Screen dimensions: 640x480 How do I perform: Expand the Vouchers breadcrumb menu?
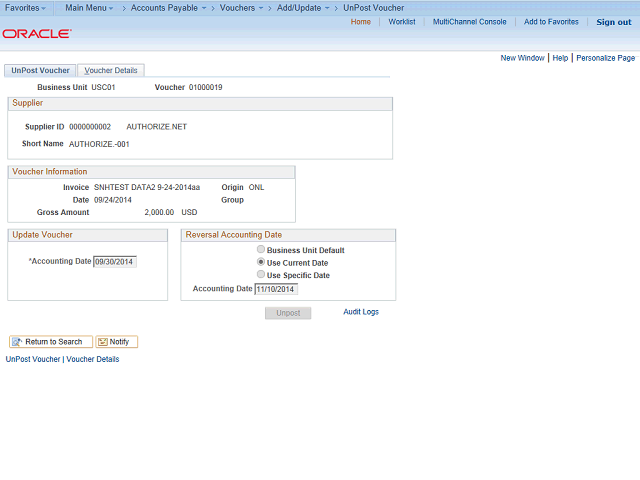(241, 8)
